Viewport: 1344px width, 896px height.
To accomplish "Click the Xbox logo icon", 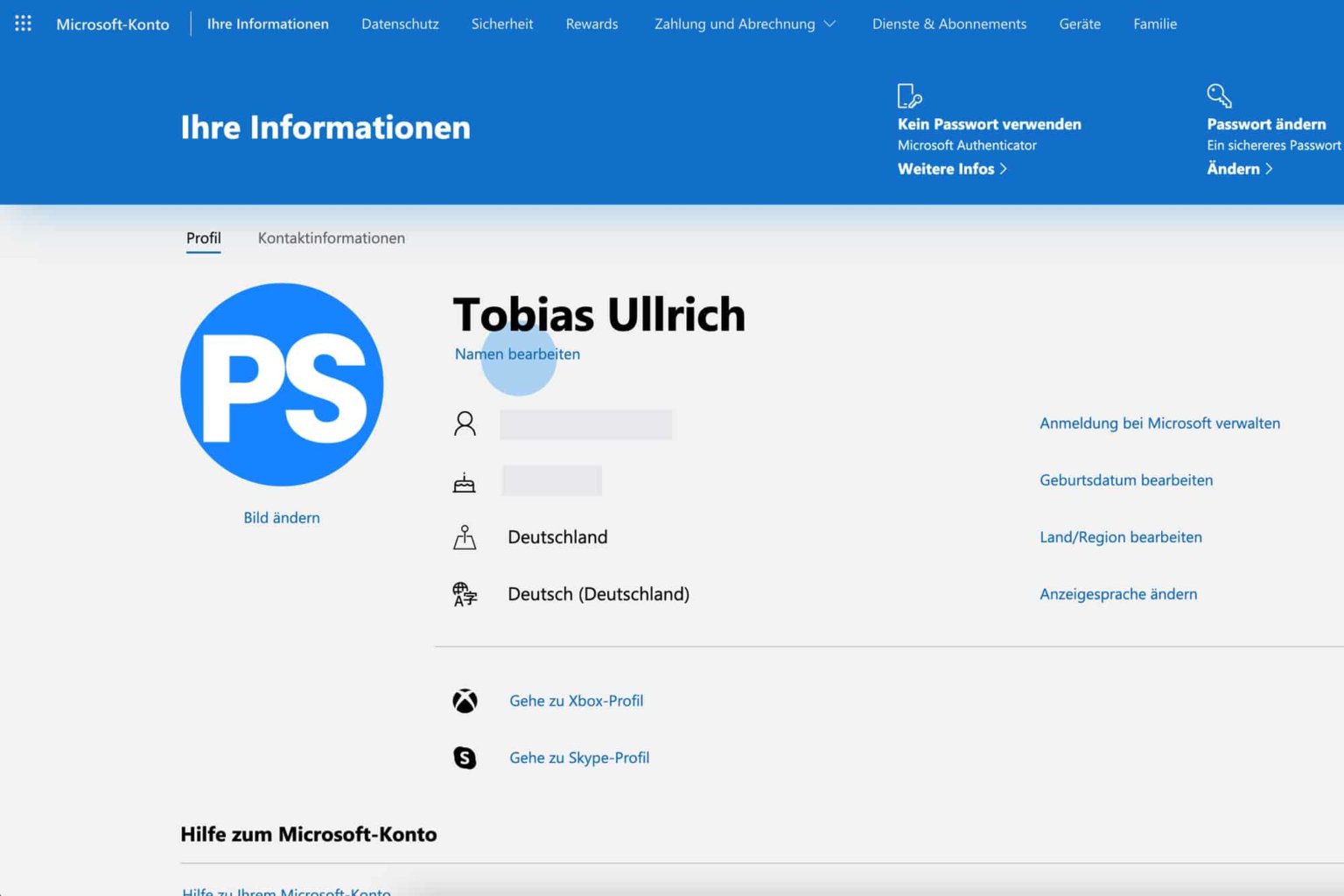I will (x=465, y=700).
